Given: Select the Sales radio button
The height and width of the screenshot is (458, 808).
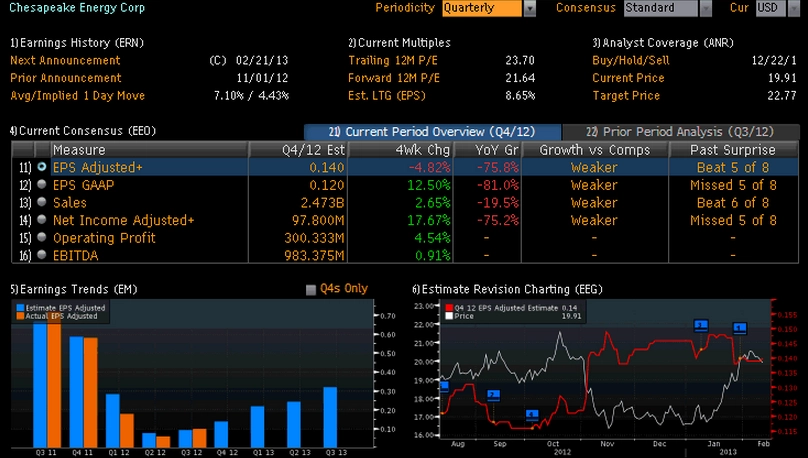Looking at the screenshot, I should (42, 202).
